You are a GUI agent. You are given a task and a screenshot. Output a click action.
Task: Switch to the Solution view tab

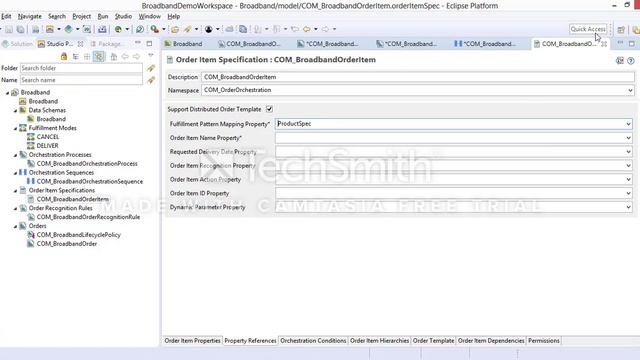pyautogui.click(x=17, y=44)
